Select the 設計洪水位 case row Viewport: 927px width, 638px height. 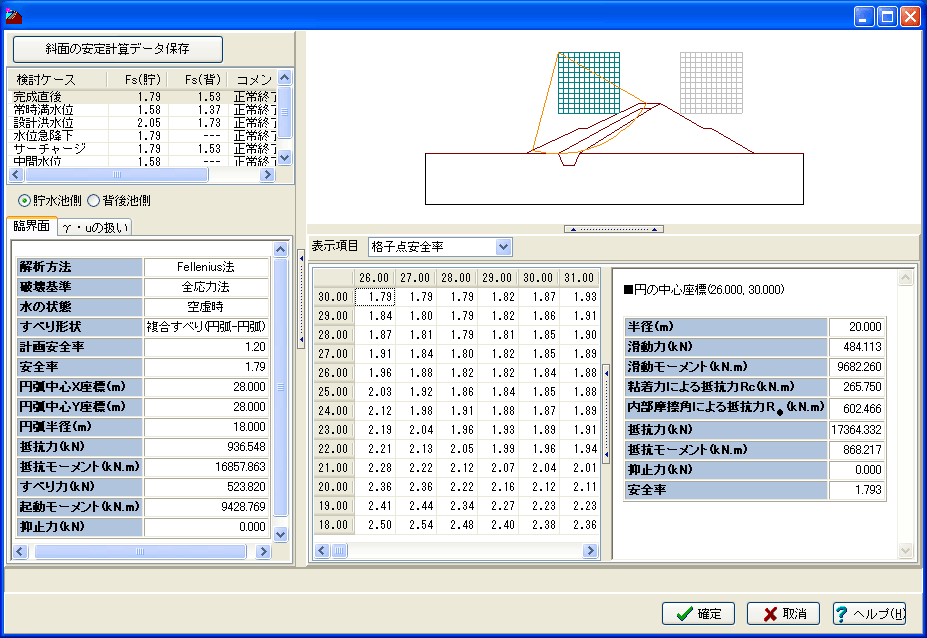point(142,123)
